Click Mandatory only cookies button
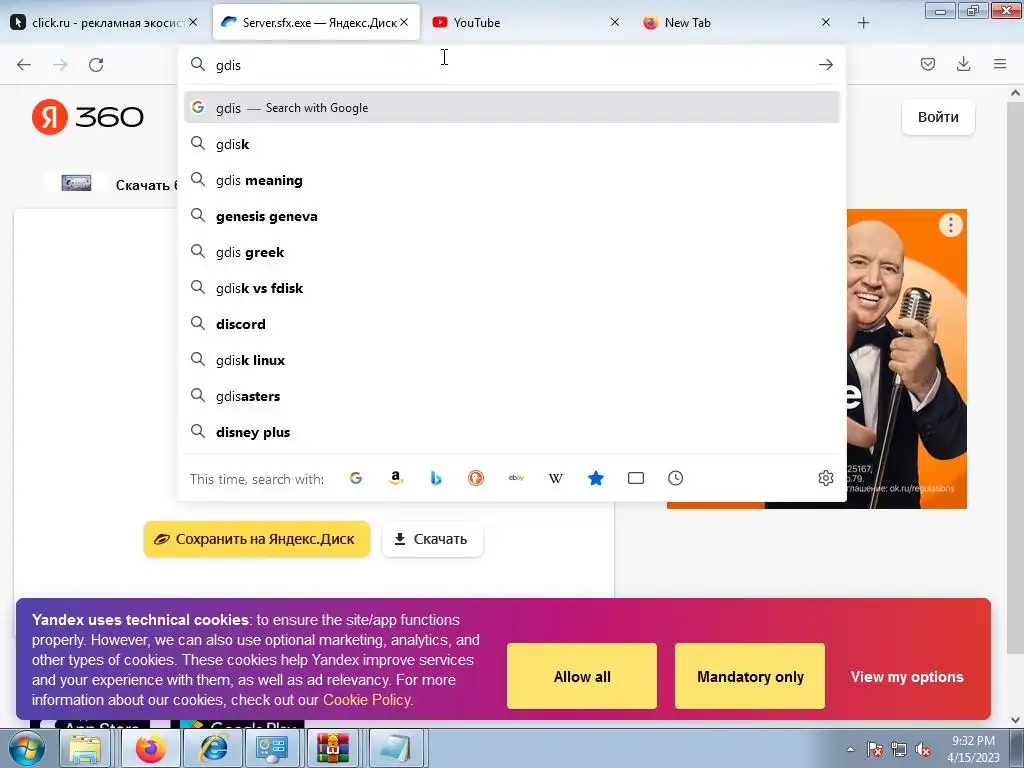 [750, 676]
